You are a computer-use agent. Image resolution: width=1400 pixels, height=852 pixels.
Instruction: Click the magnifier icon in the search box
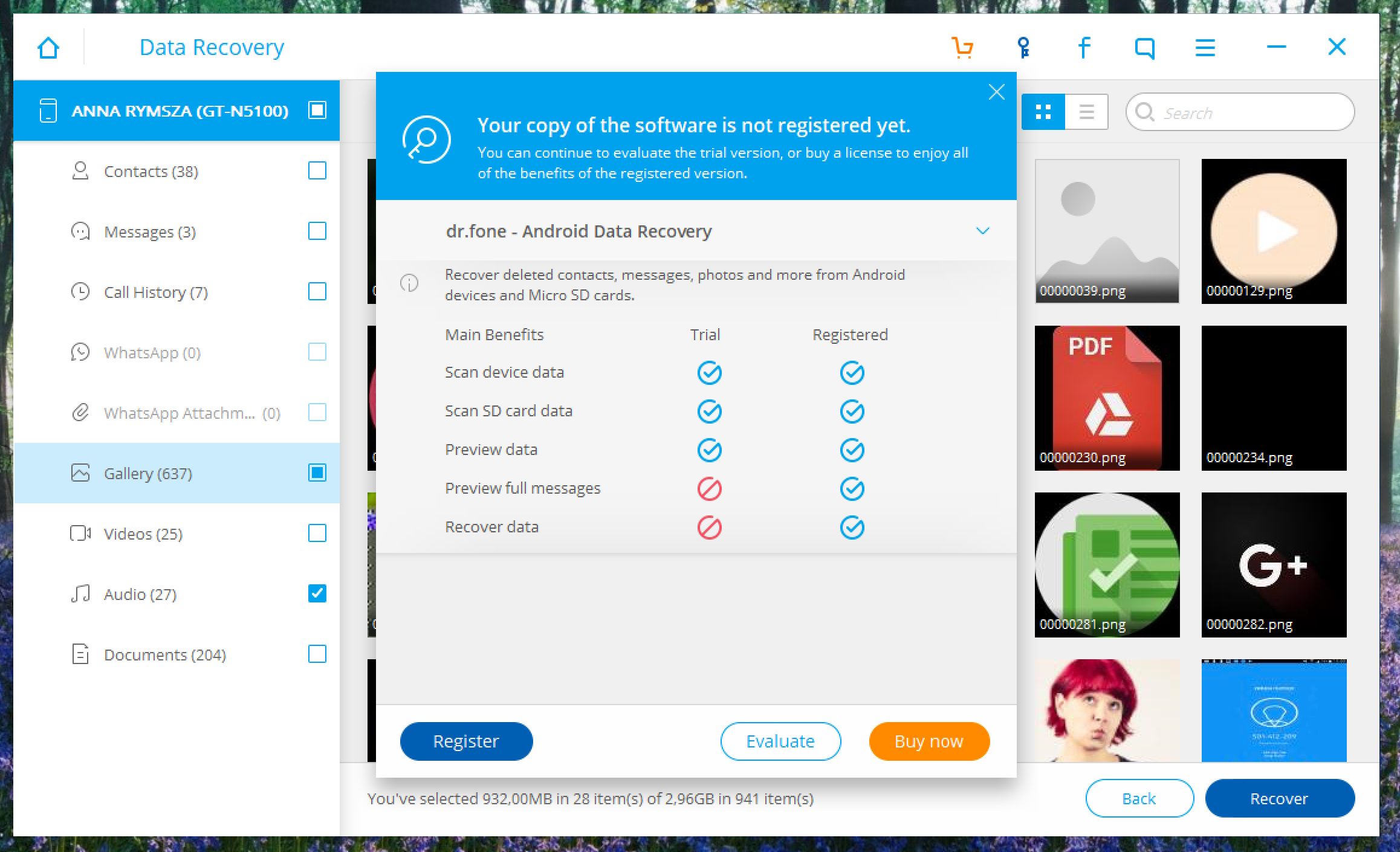1144,112
